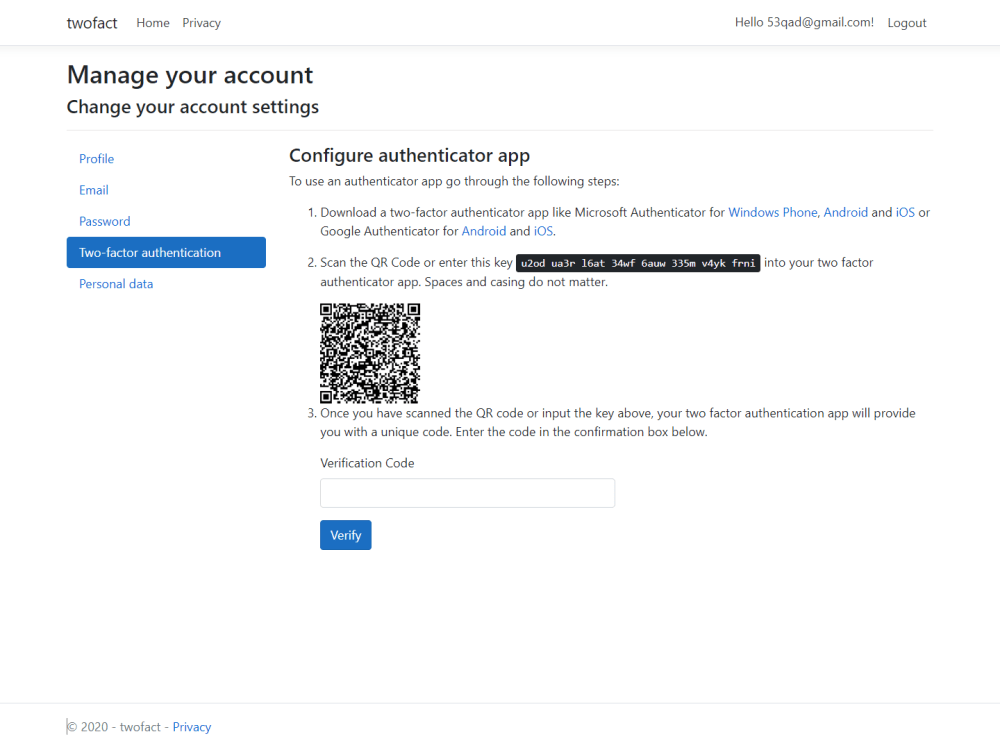Image resolution: width=1000 pixels, height=750 pixels.
Task: Click the Hello 53qad@gmail.com account link
Action: click(804, 22)
